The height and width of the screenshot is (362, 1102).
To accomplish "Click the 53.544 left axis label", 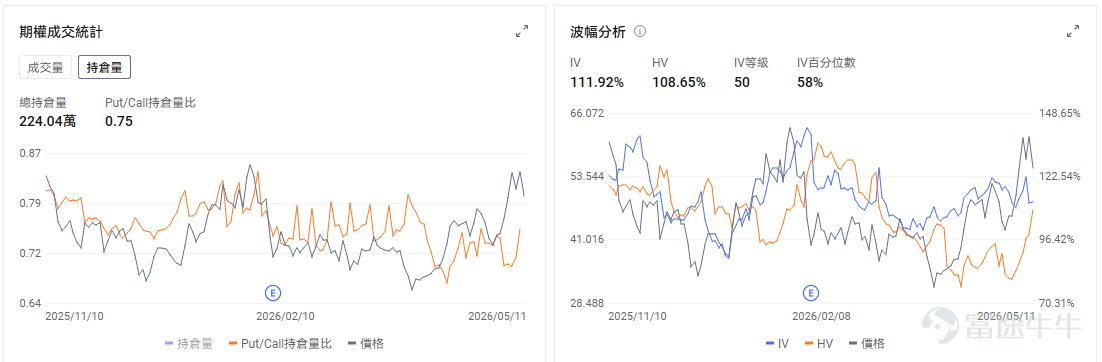I will tap(587, 176).
